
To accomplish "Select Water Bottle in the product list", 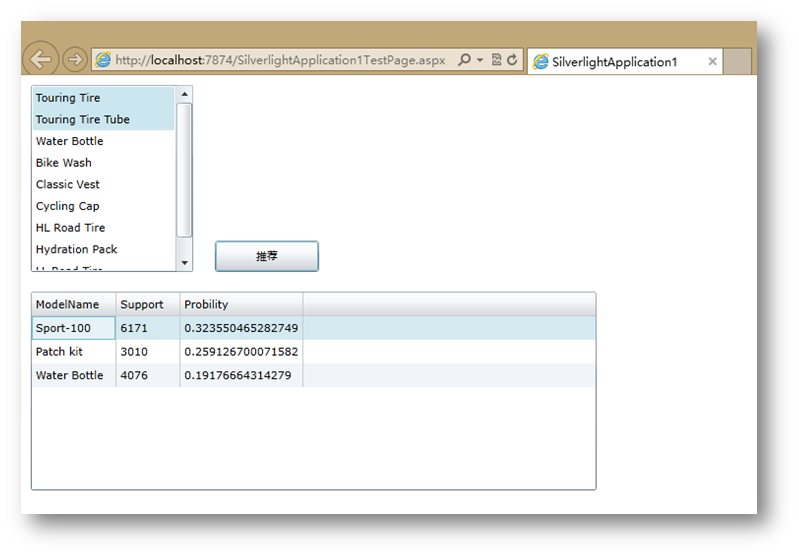I will pos(104,141).
